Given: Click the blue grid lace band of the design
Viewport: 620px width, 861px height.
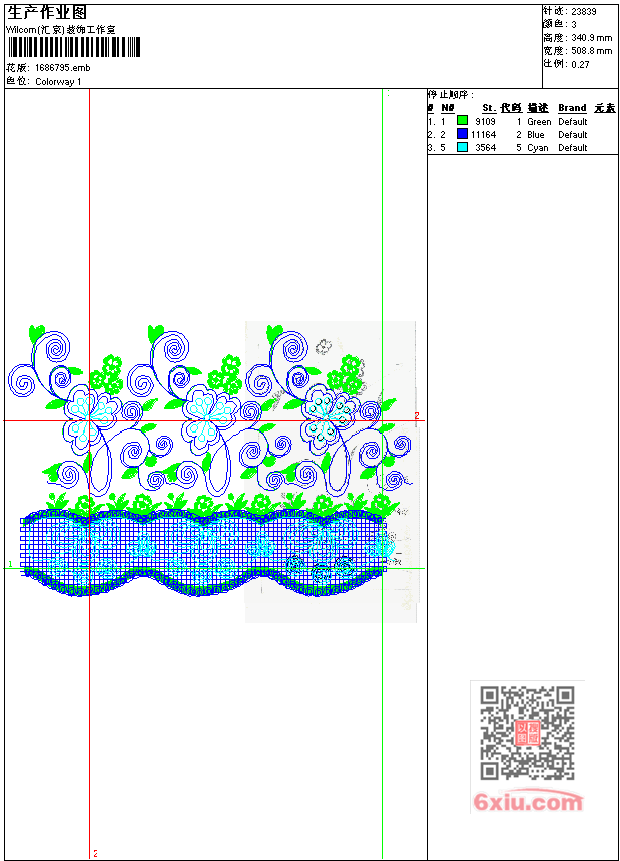Looking at the screenshot, I should pyautogui.click(x=203, y=552).
